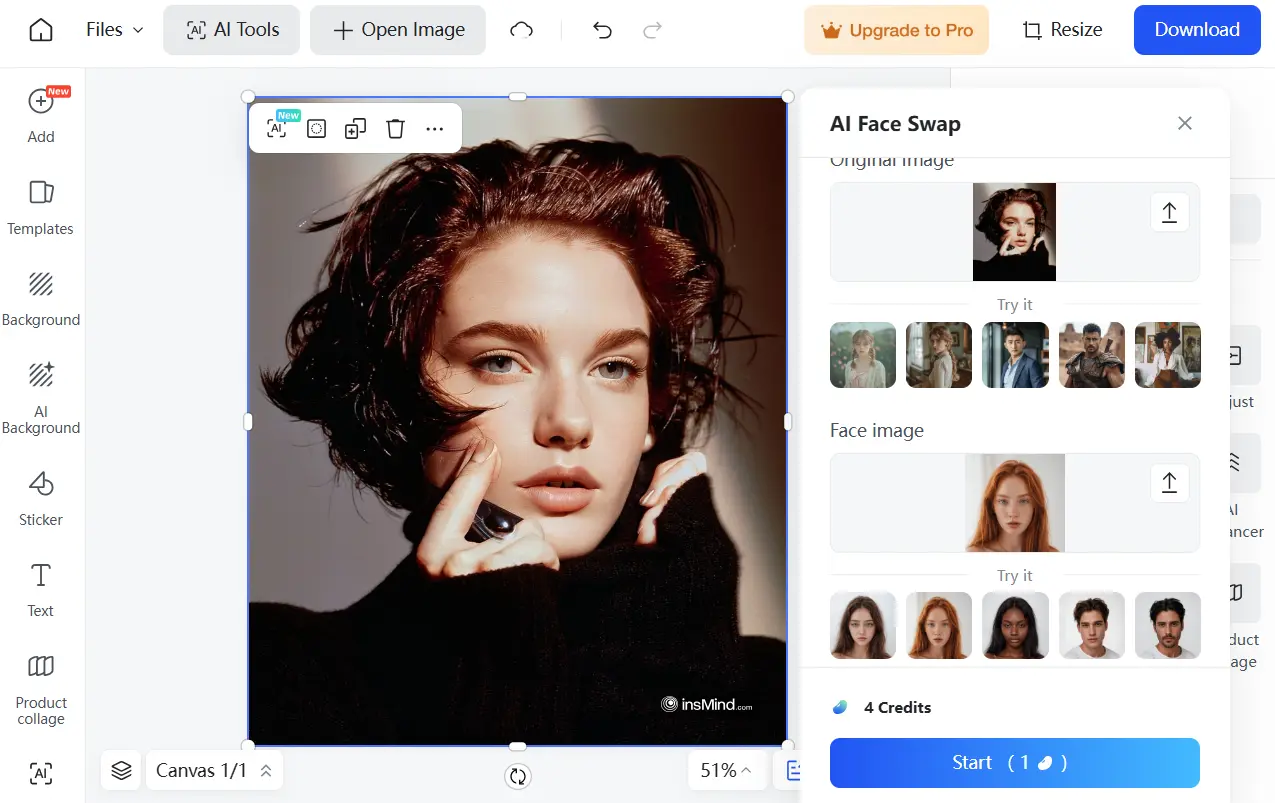Viewport: 1275px width, 803px height.
Task: Click the Download button
Action: (x=1197, y=30)
